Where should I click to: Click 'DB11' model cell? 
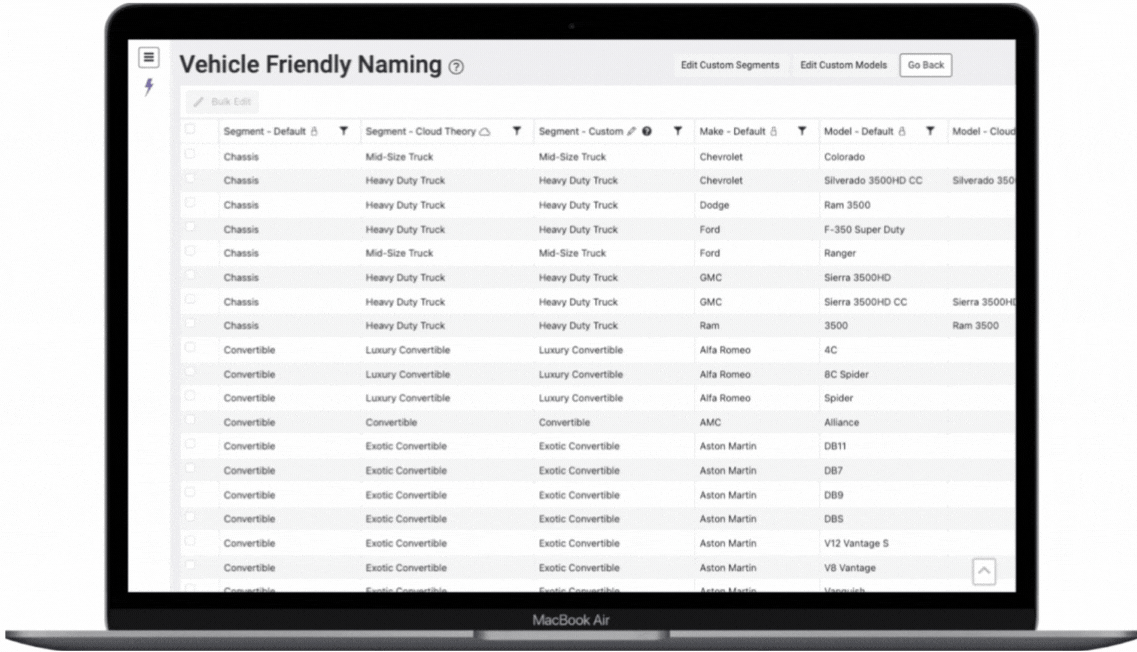point(835,446)
